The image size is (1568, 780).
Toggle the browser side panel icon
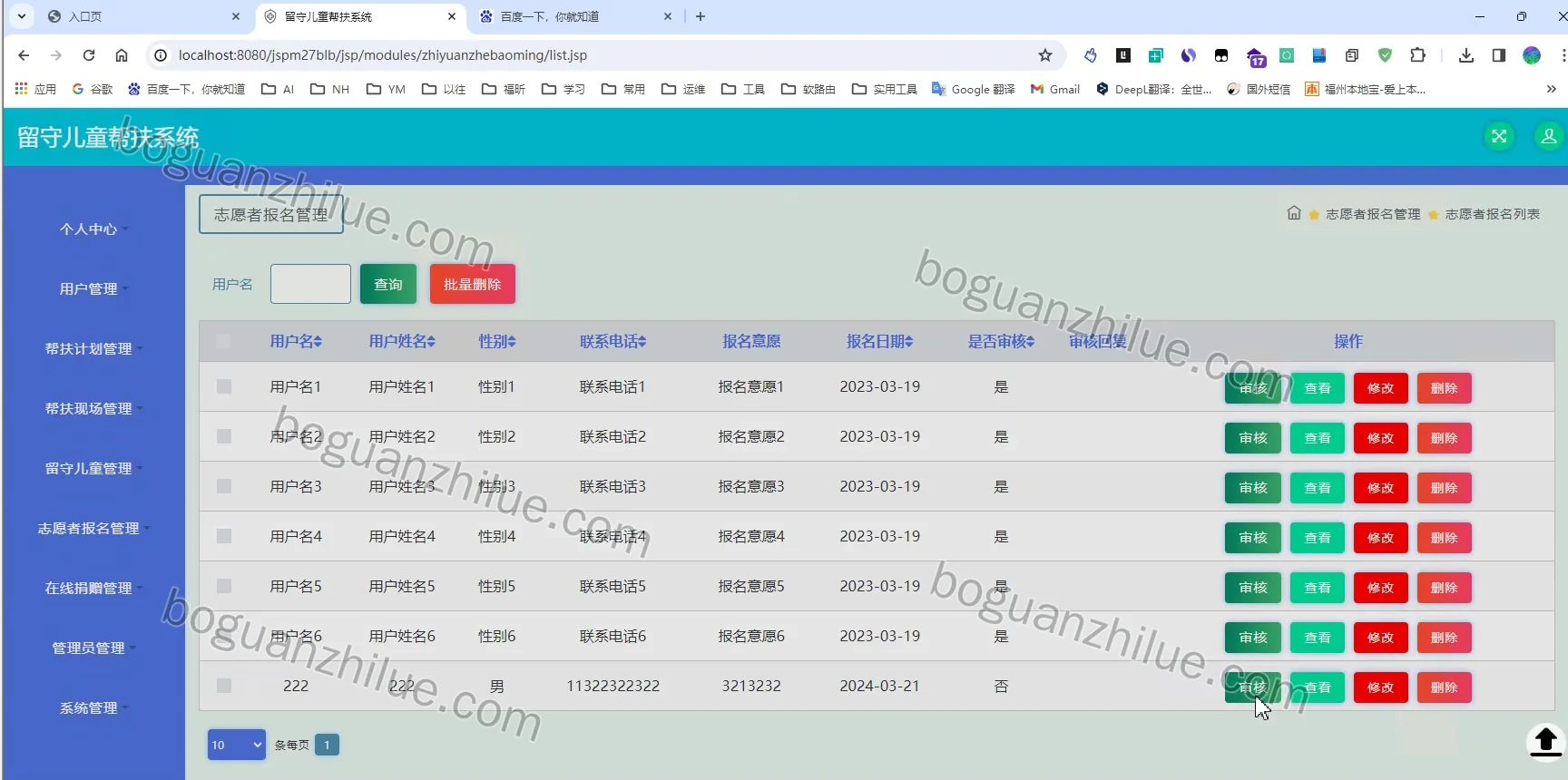point(1499,55)
